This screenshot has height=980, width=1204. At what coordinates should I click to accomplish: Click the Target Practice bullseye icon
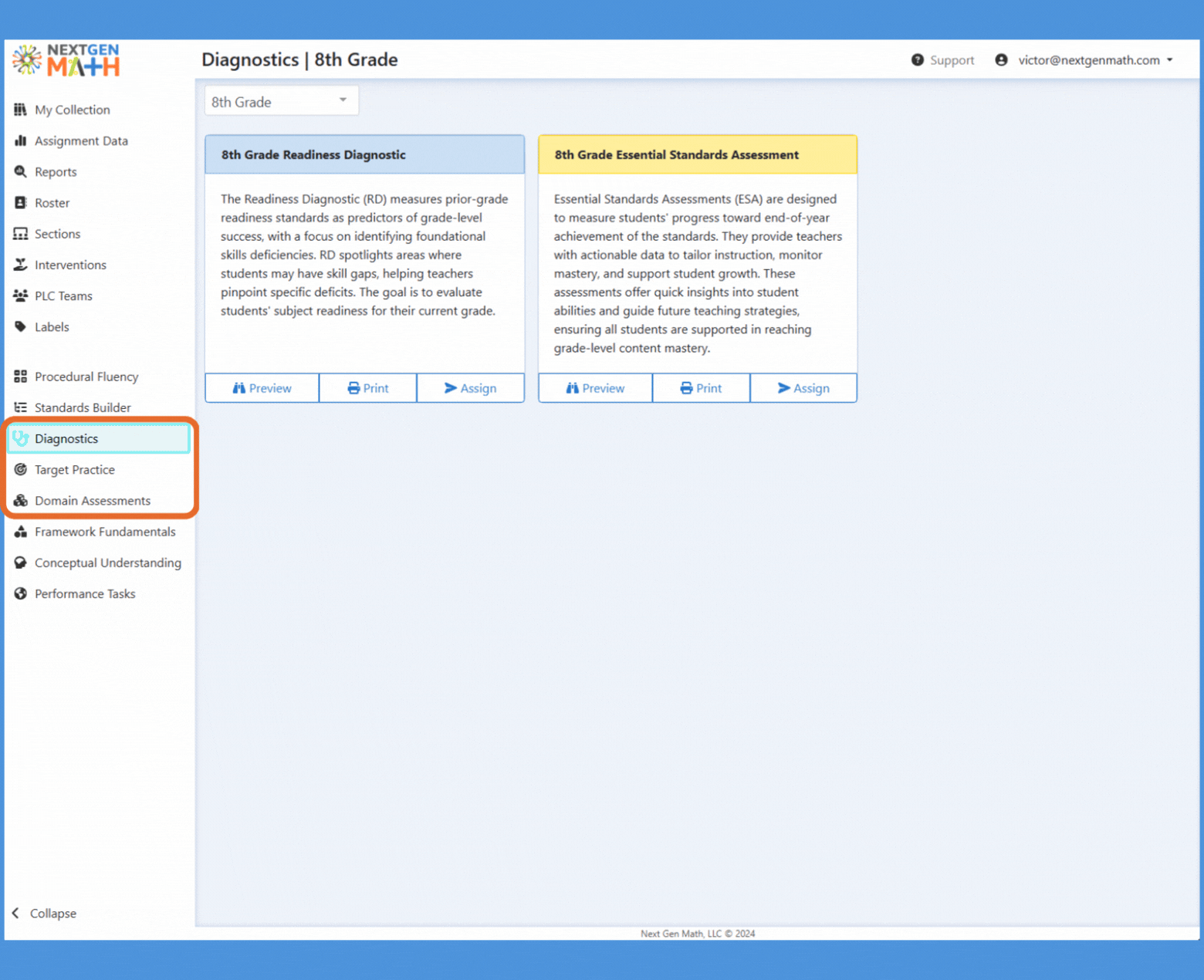tap(21, 469)
